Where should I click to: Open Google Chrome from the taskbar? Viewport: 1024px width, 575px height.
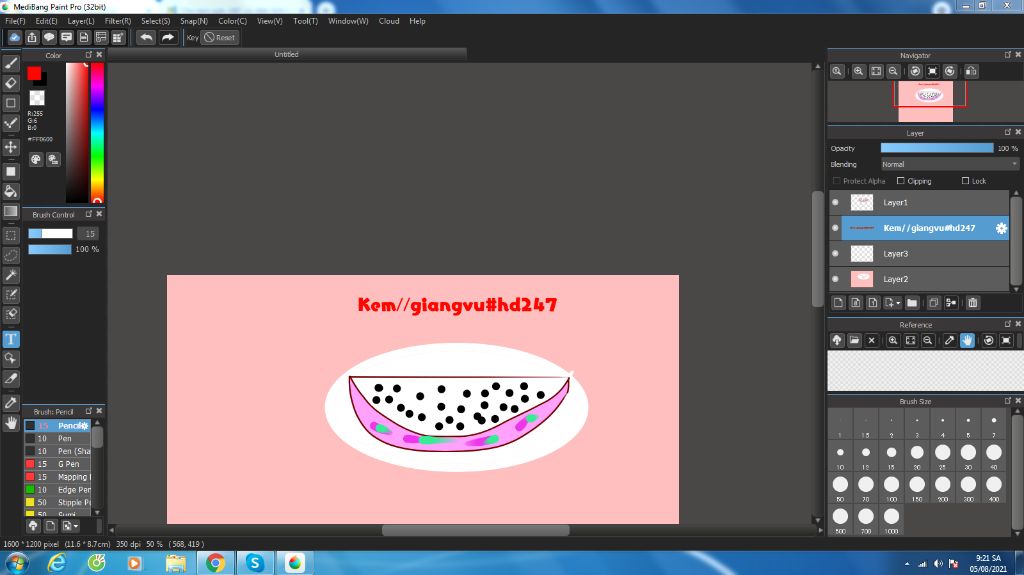[x=215, y=563]
